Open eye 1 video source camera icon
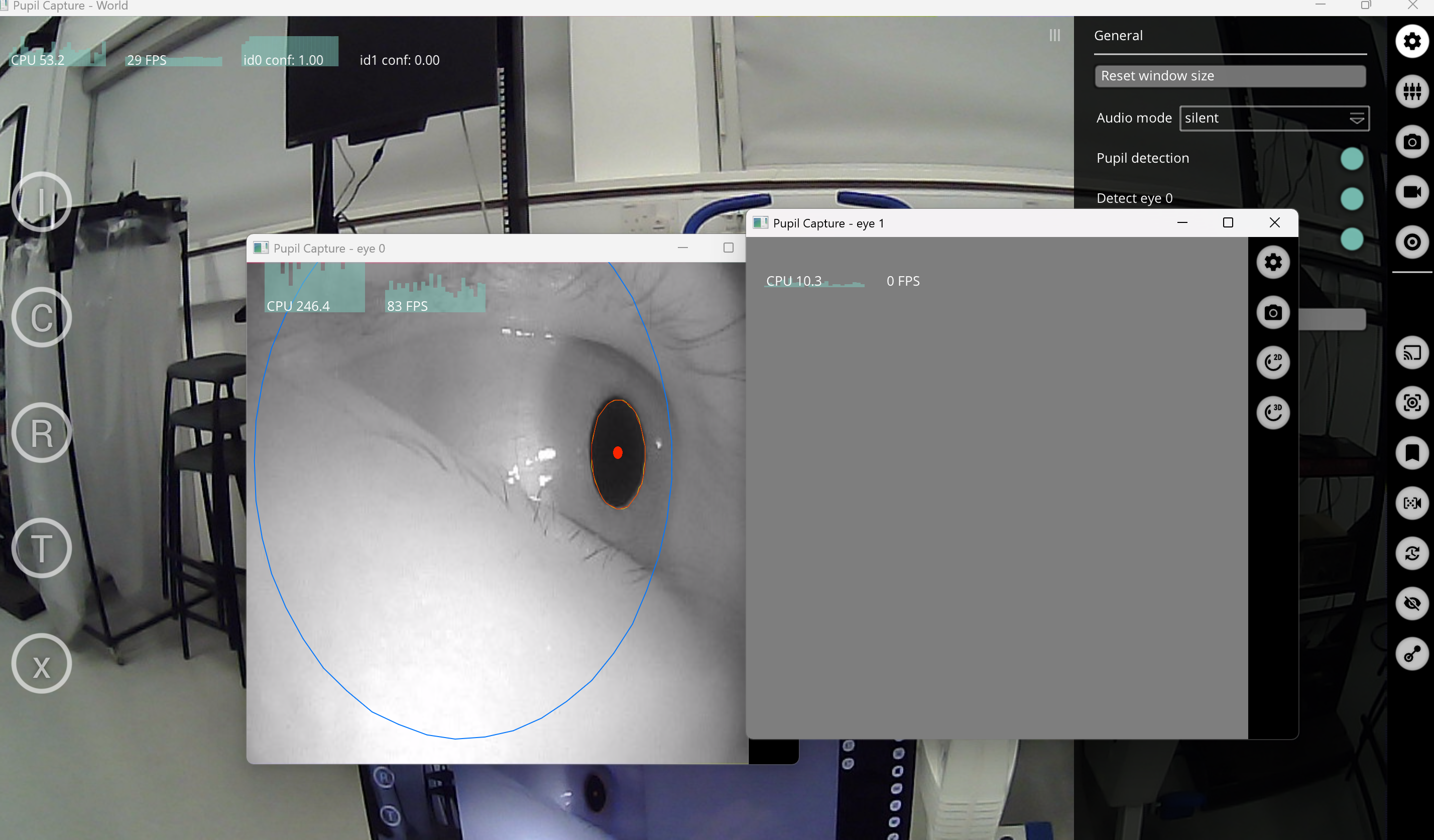Screen dimensions: 1434x840 (x=1273, y=312)
